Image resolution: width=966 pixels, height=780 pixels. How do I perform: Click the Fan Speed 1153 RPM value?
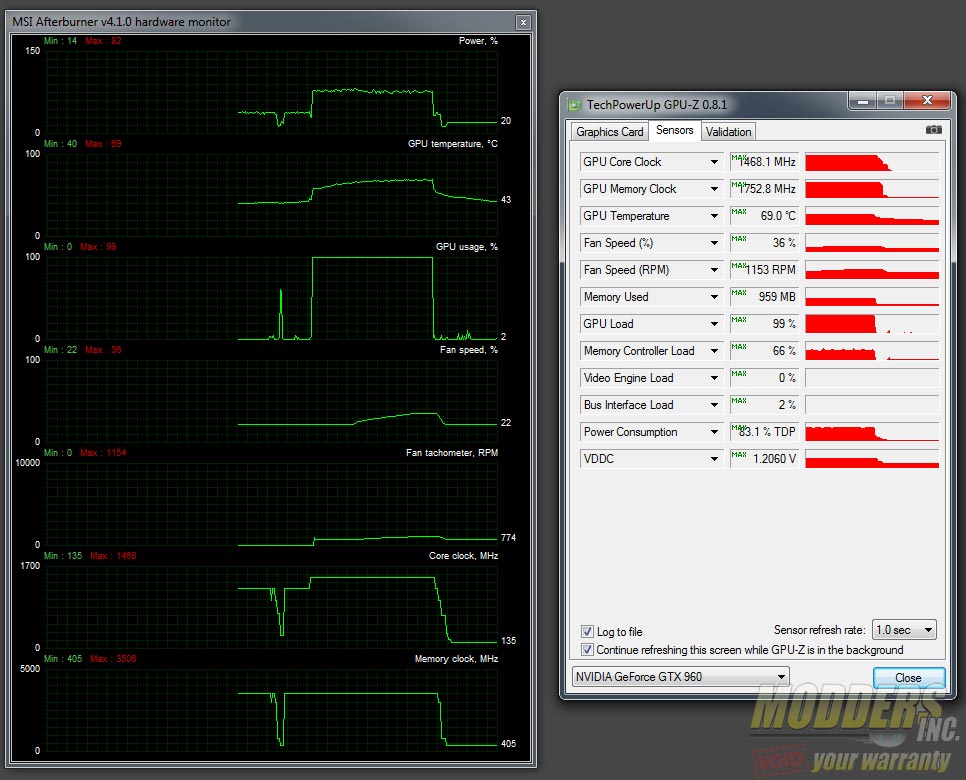tap(765, 270)
